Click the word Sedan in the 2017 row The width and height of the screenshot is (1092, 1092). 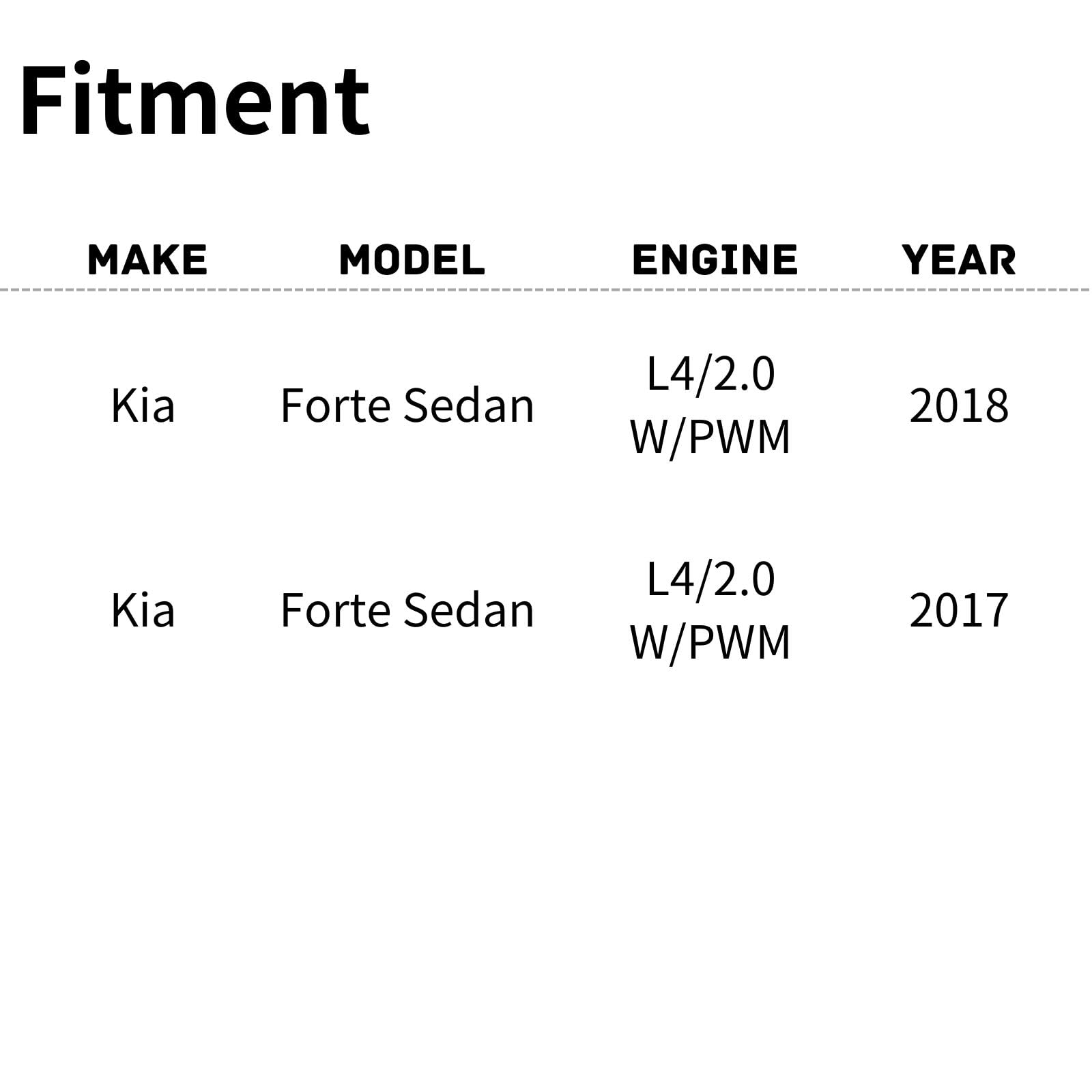469,609
